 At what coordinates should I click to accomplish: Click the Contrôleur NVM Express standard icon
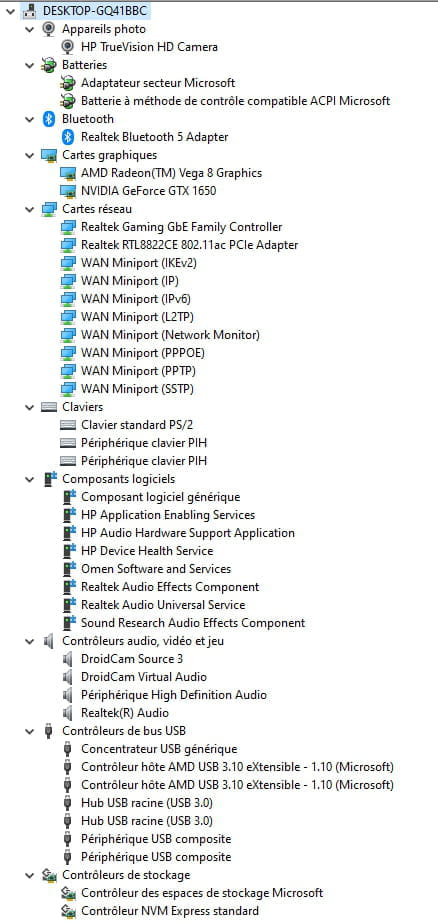(68, 911)
